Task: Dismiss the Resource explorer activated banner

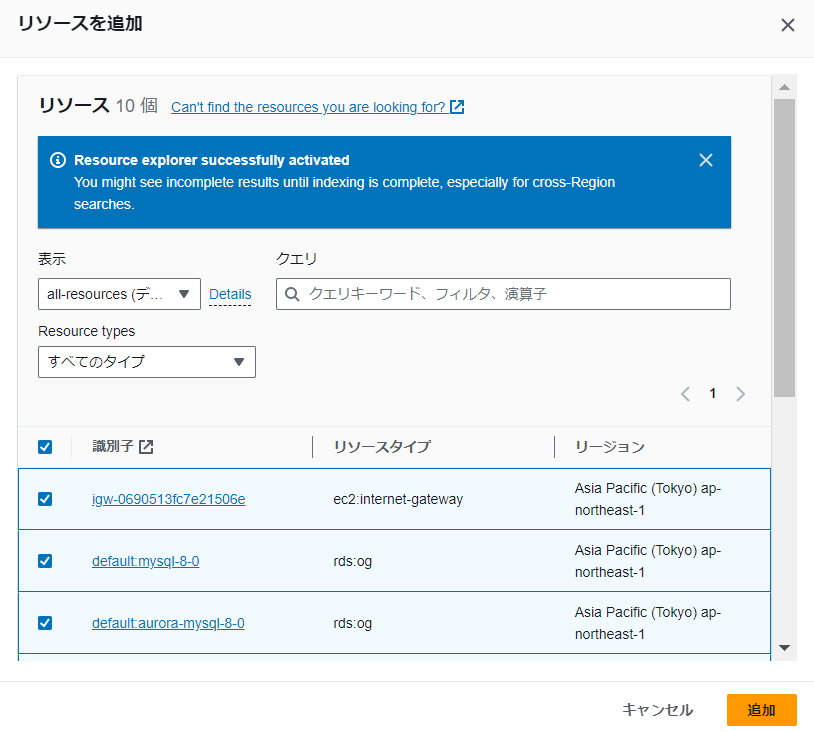Action: coord(706,159)
